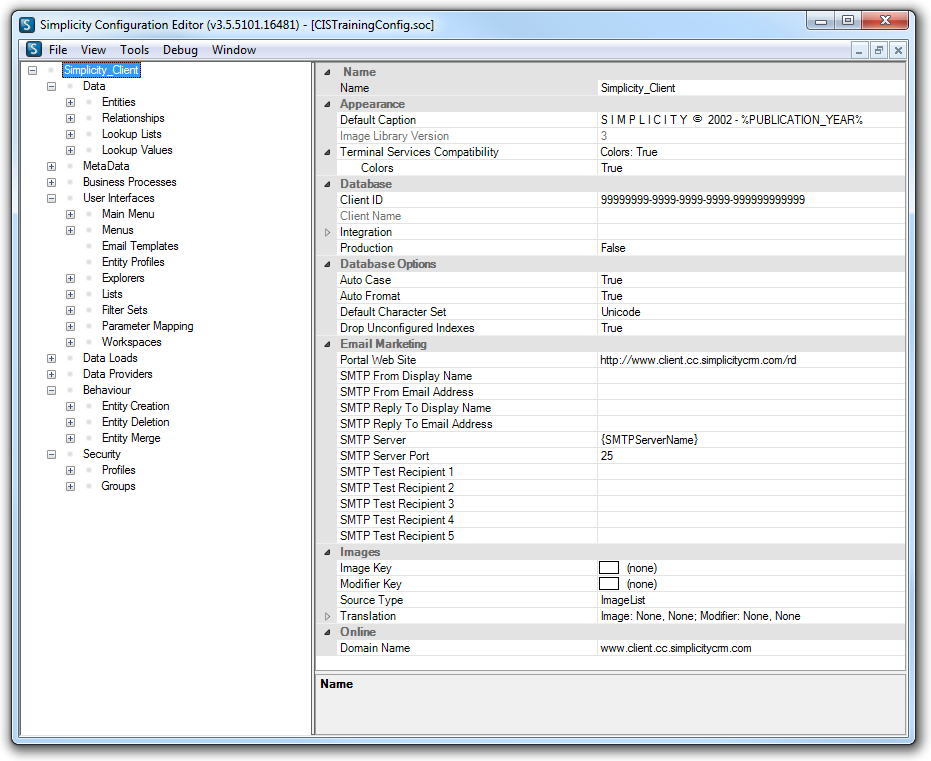Restore the inner document window
931x761 pixels.
(x=879, y=50)
